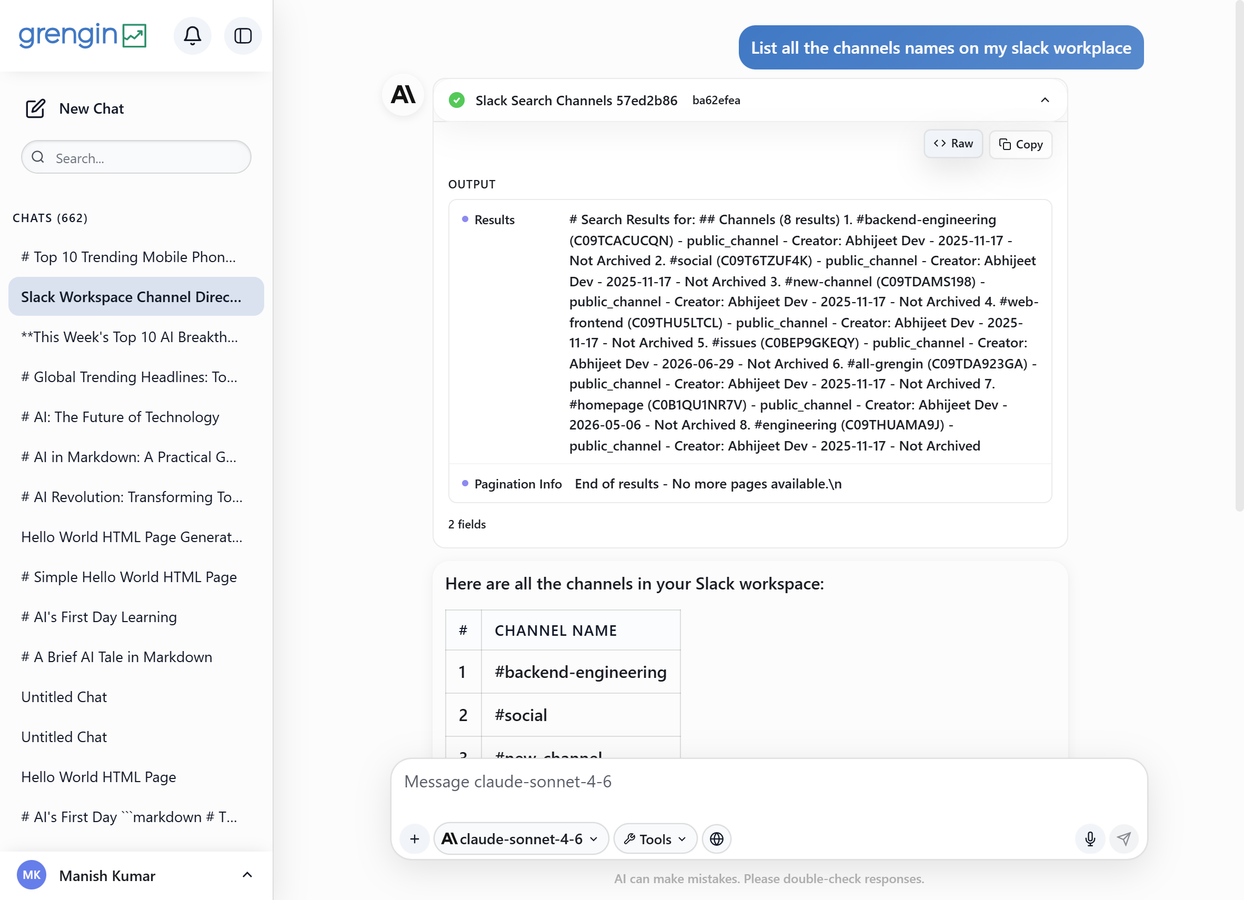1244x900 pixels.
Task: Open the Tools dropdown
Action: pyautogui.click(x=655, y=839)
